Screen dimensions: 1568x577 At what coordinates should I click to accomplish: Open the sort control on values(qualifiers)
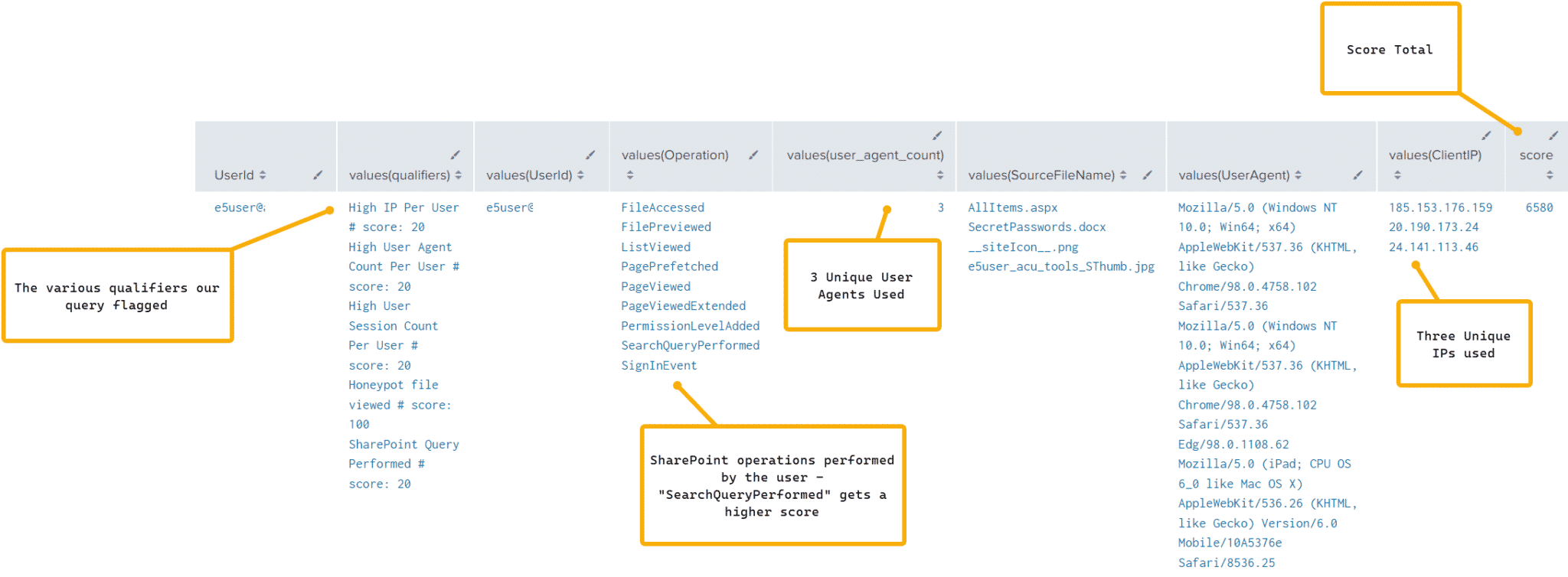tap(459, 174)
